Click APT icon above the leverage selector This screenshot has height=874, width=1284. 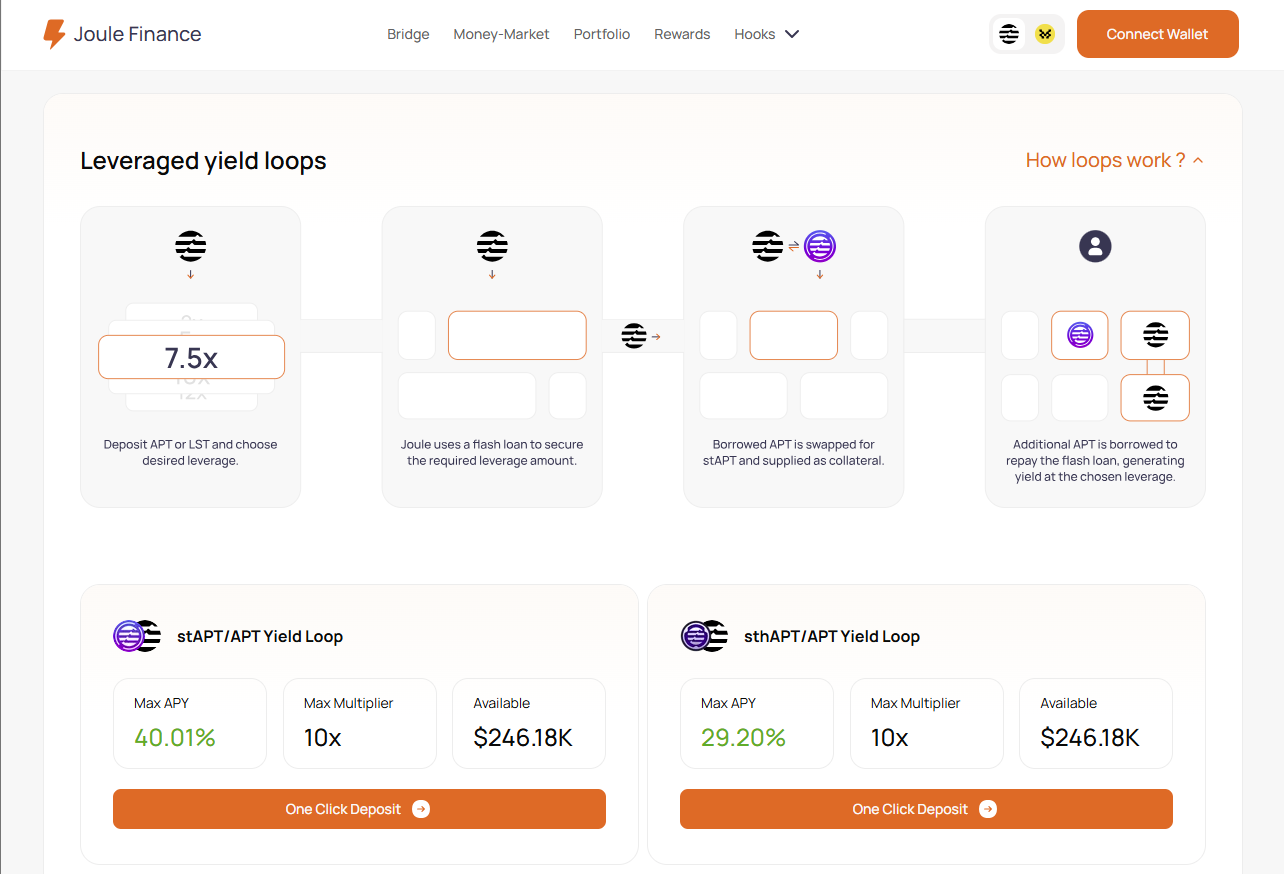coord(191,245)
